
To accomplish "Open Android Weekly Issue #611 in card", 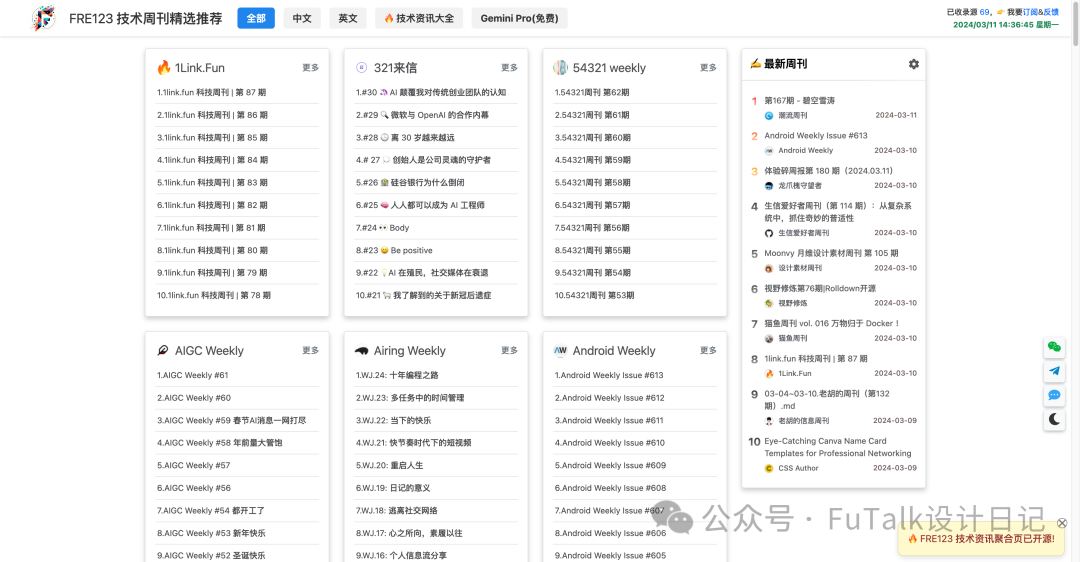I will (609, 420).
